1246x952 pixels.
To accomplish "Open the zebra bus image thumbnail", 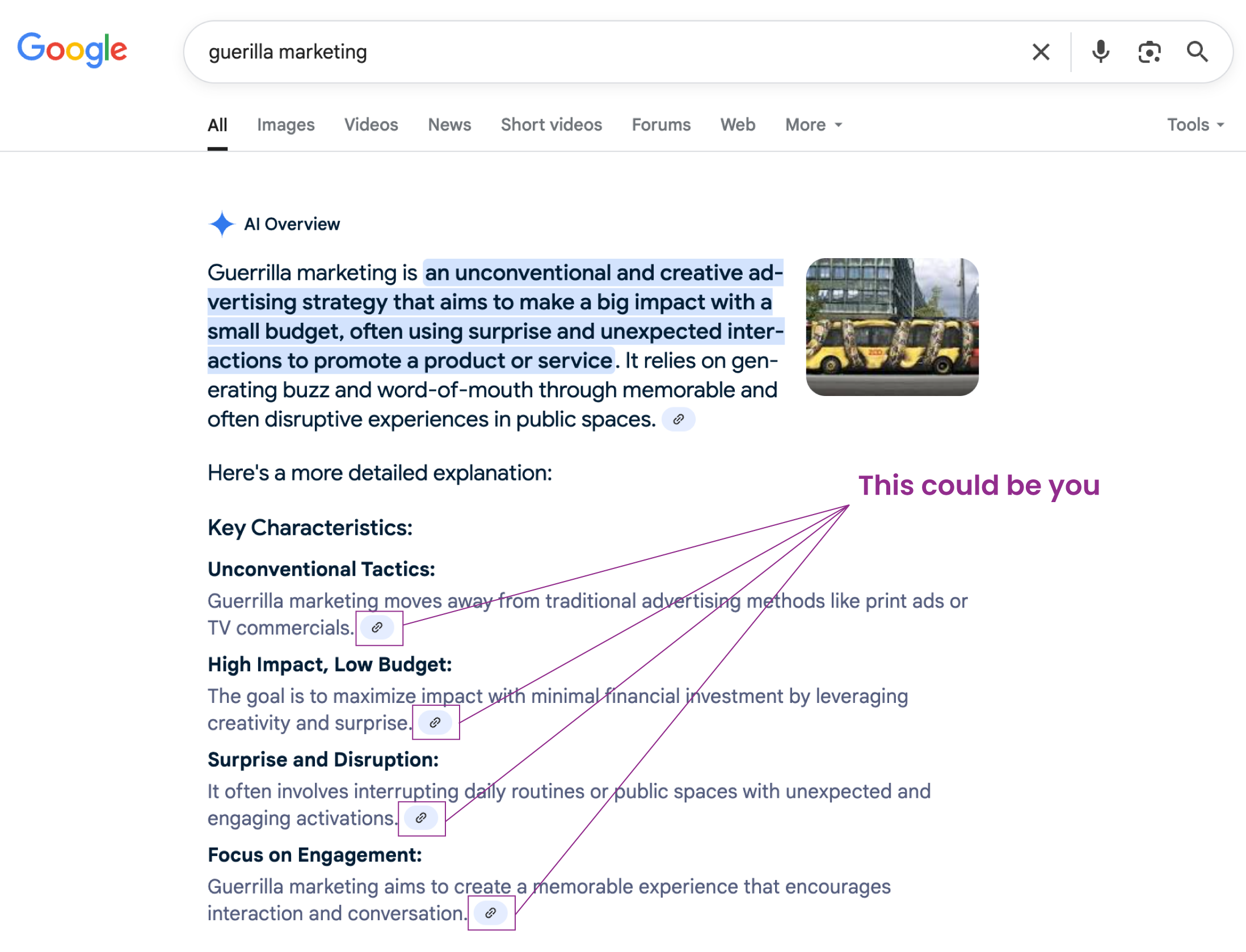I will coord(892,327).
